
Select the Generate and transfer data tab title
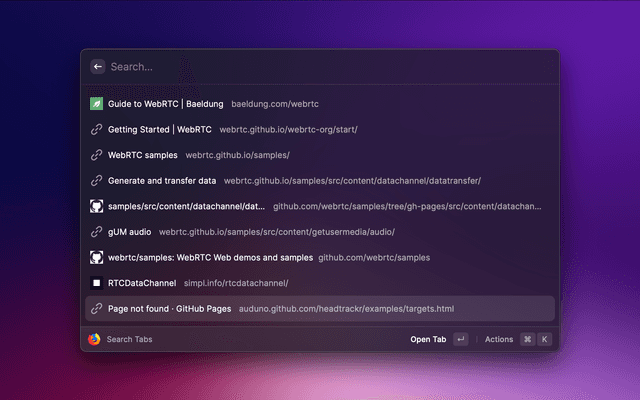click(162, 181)
